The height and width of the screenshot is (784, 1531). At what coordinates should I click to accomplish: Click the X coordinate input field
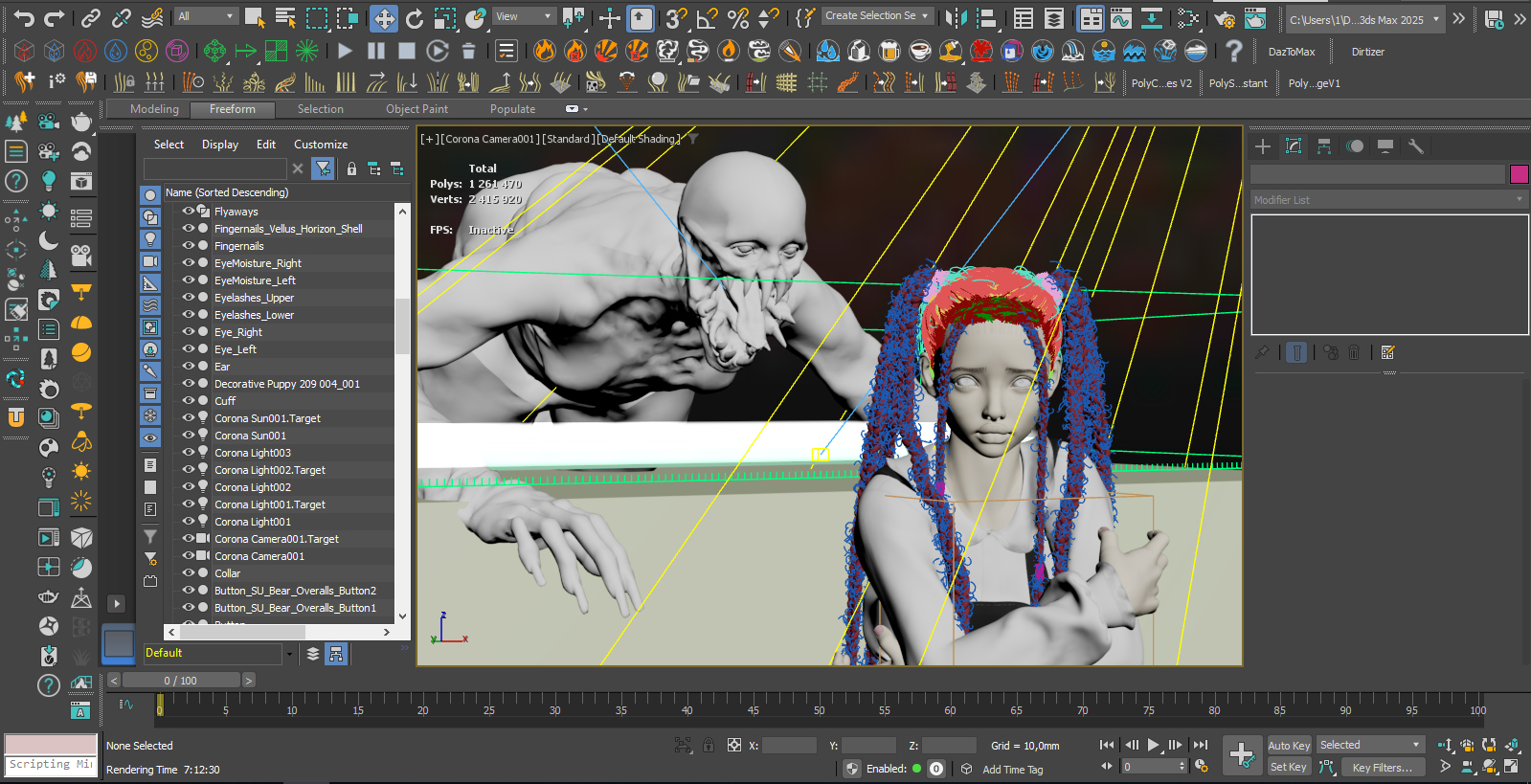(789, 745)
